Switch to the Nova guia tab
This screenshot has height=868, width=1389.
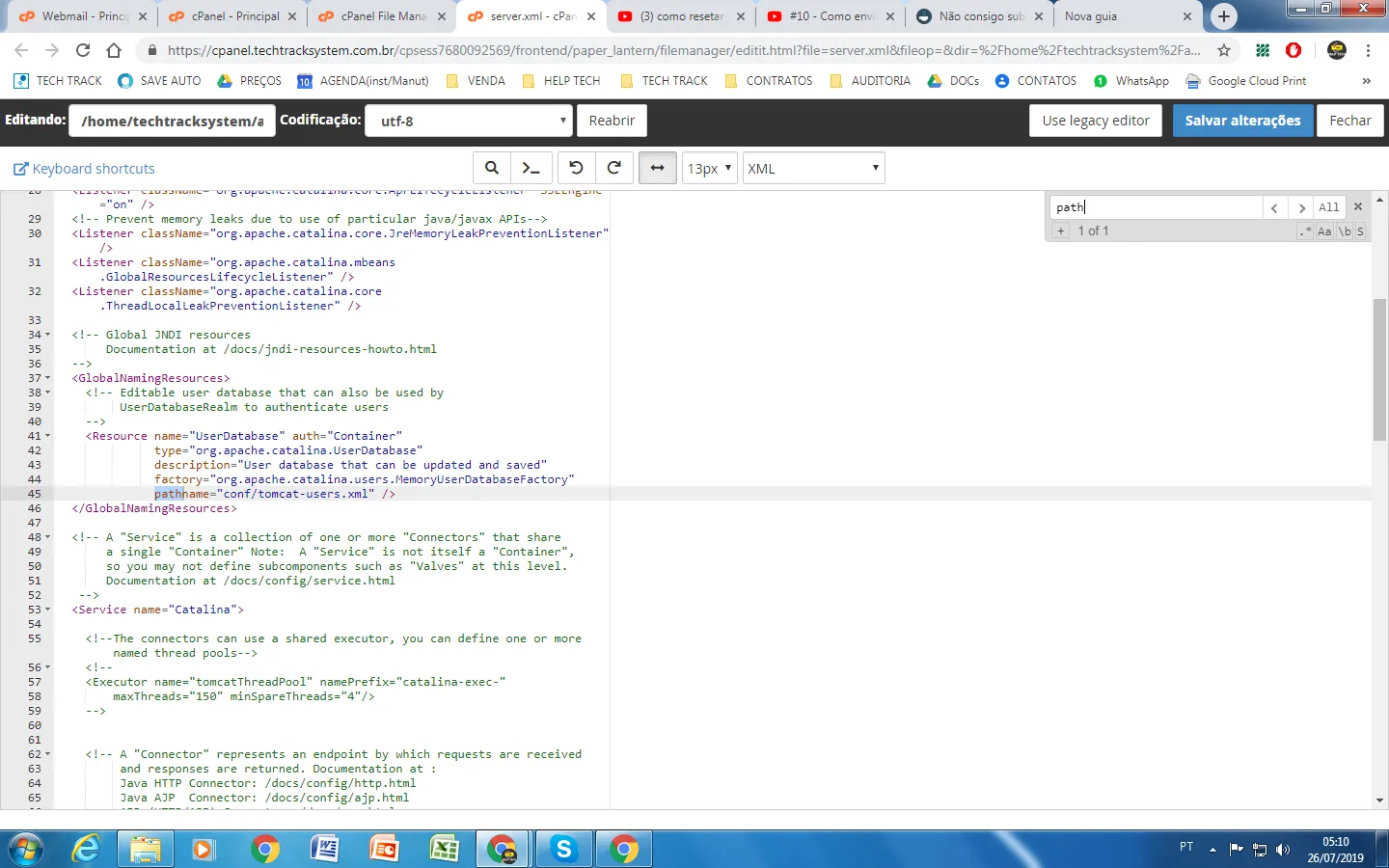coord(1129,16)
